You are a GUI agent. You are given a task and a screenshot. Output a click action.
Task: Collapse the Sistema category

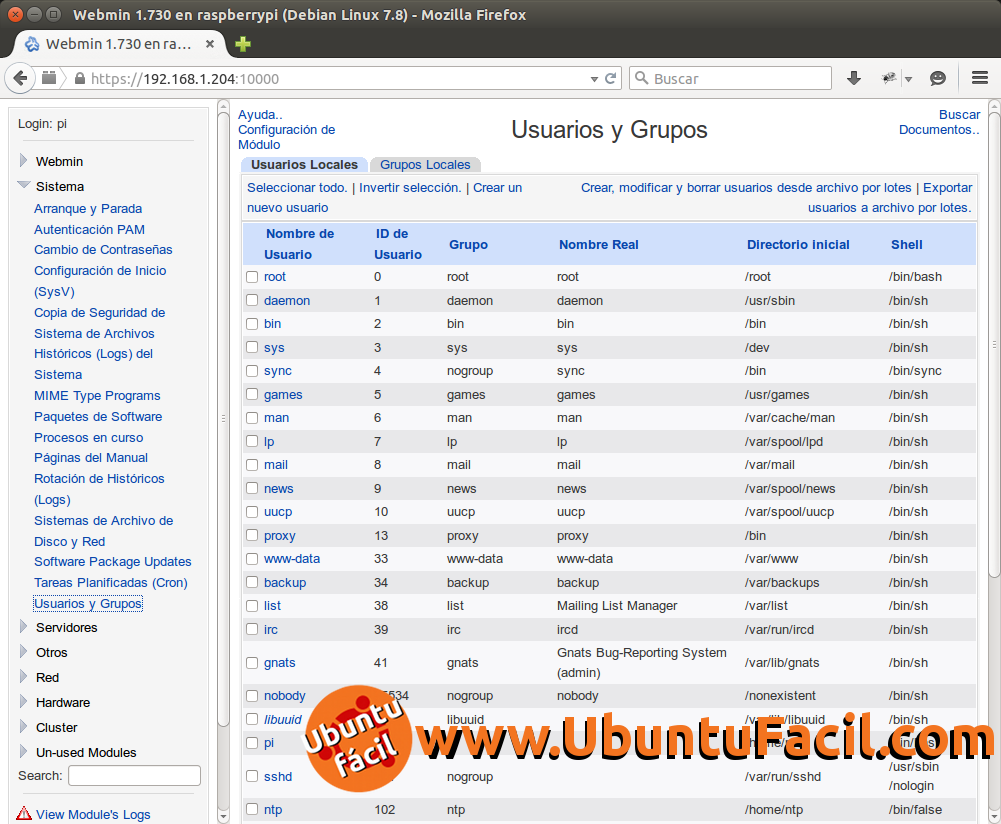[x=24, y=186]
